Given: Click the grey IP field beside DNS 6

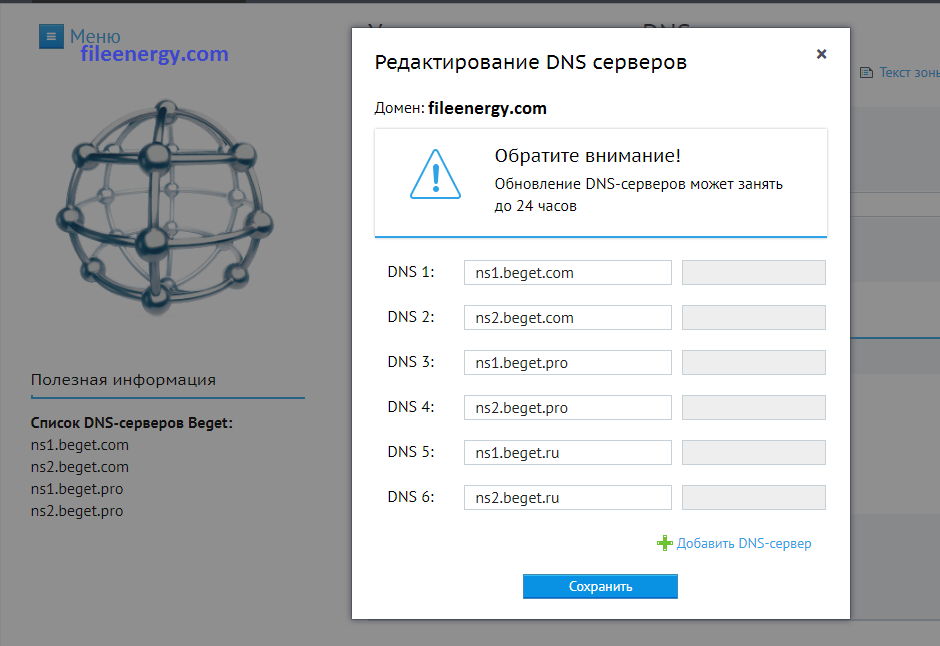Looking at the screenshot, I should pyautogui.click(x=754, y=497).
